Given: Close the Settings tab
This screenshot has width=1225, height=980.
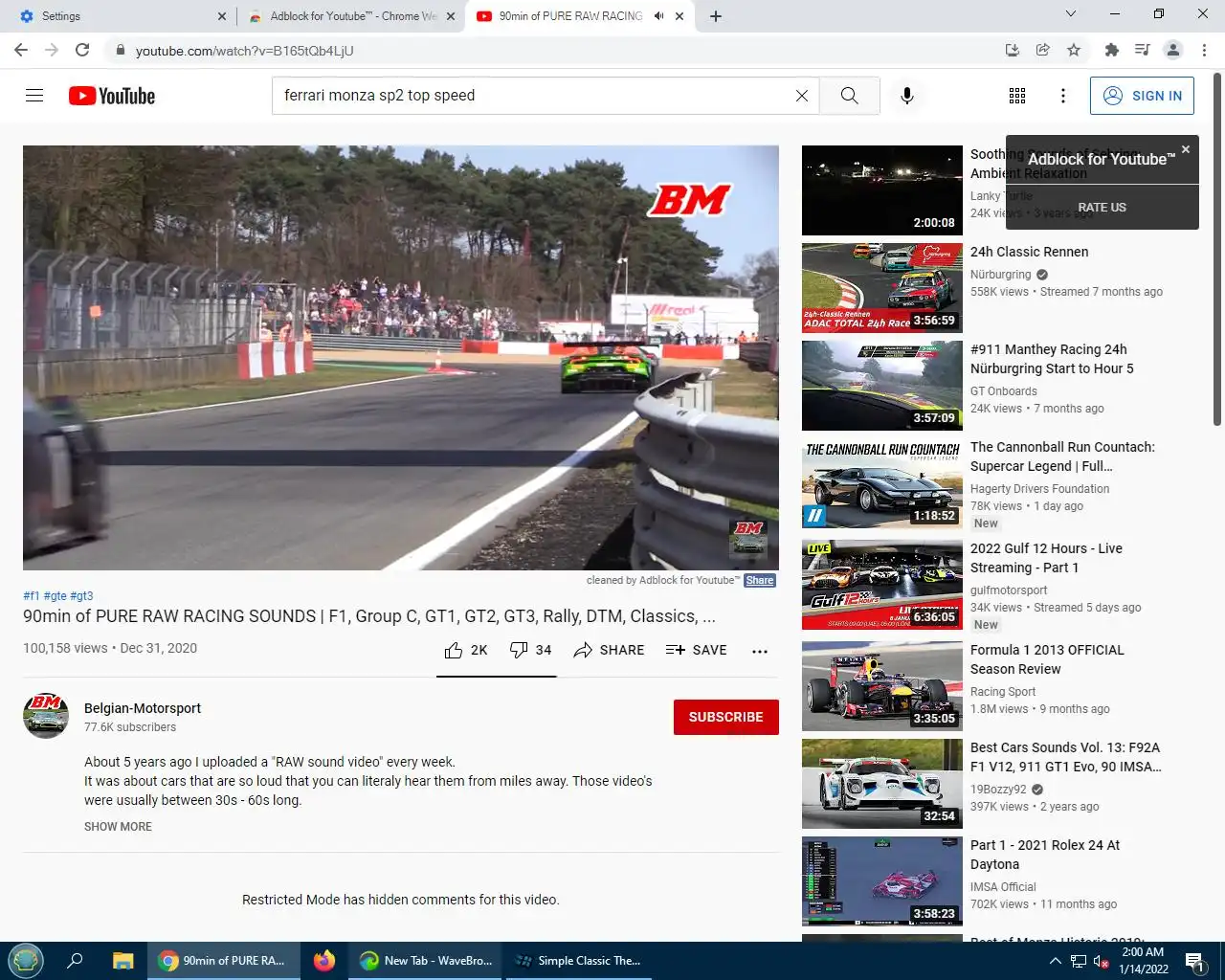Looking at the screenshot, I should click(x=221, y=16).
